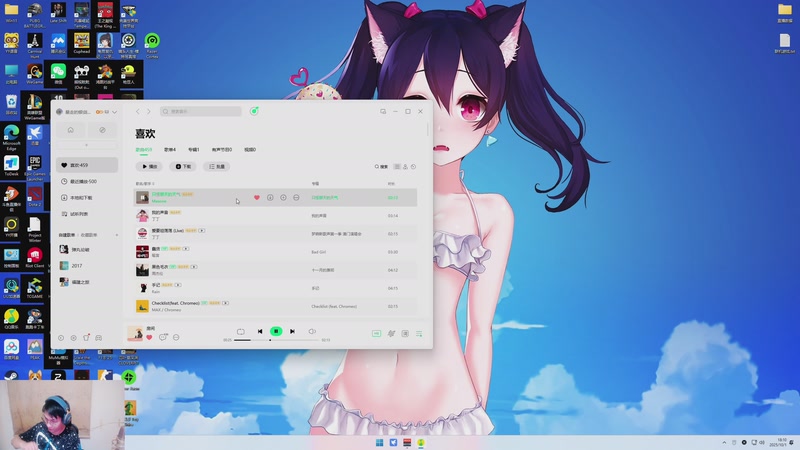The image size is (800, 450).
Task: Switch to list view layout icon
Action: (397, 167)
